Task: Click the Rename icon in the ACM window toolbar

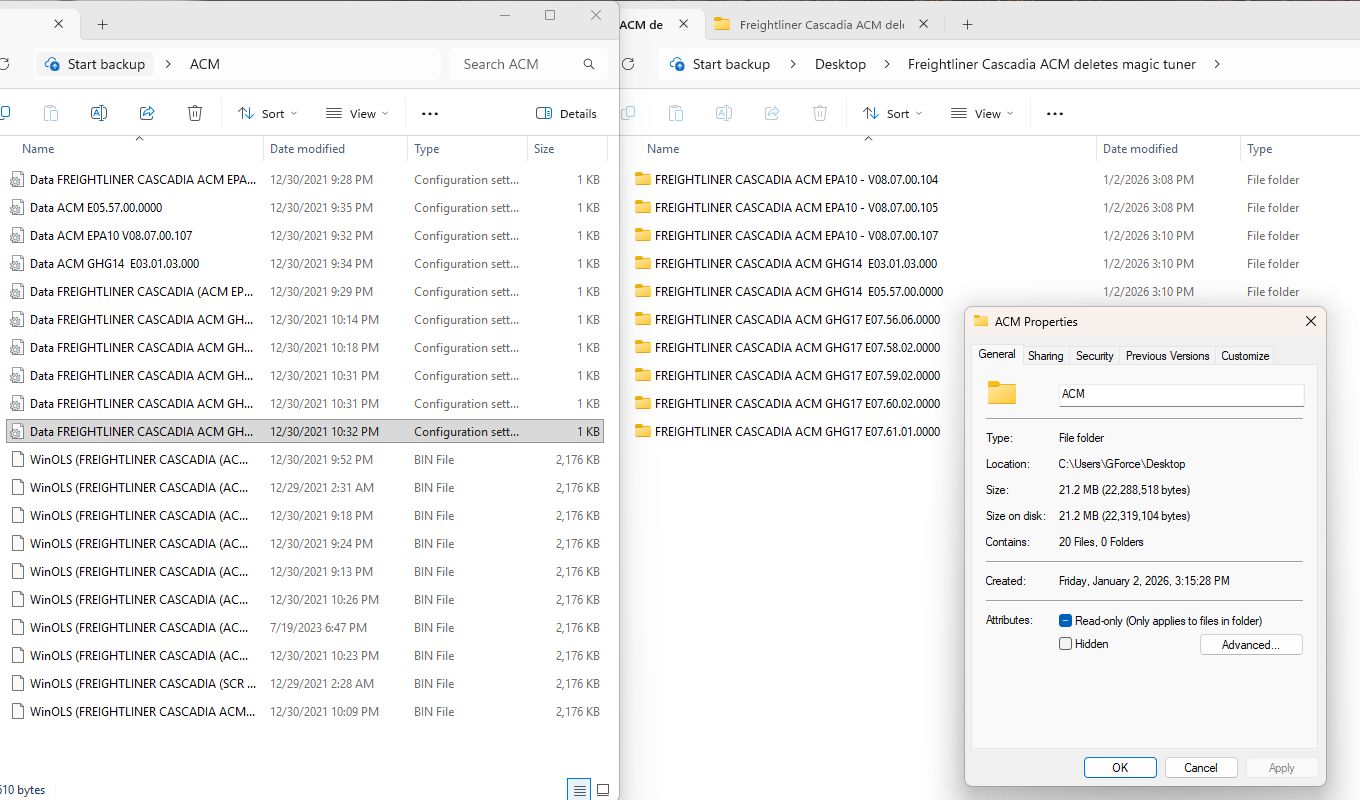Action: pyautogui.click(x=99, y=114)
